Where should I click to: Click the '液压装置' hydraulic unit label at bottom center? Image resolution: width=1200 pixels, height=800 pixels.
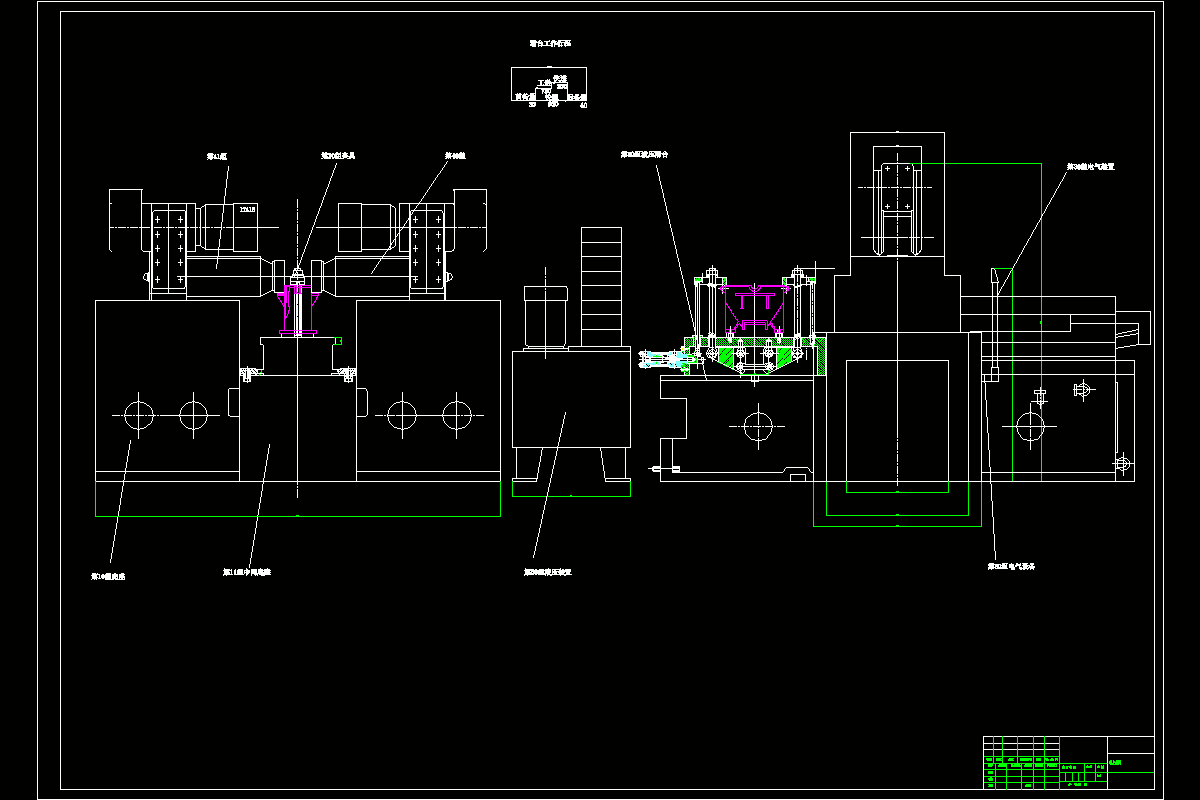click(548, 573)
